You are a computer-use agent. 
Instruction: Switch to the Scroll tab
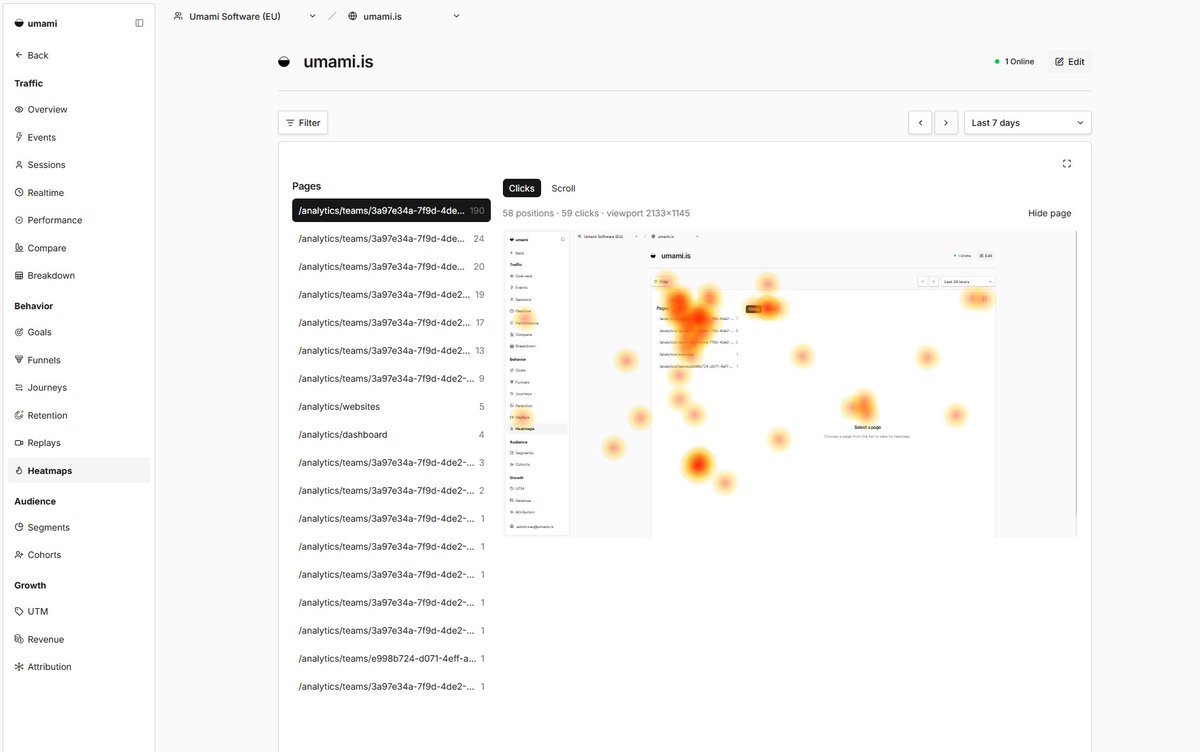coord(563,188)
